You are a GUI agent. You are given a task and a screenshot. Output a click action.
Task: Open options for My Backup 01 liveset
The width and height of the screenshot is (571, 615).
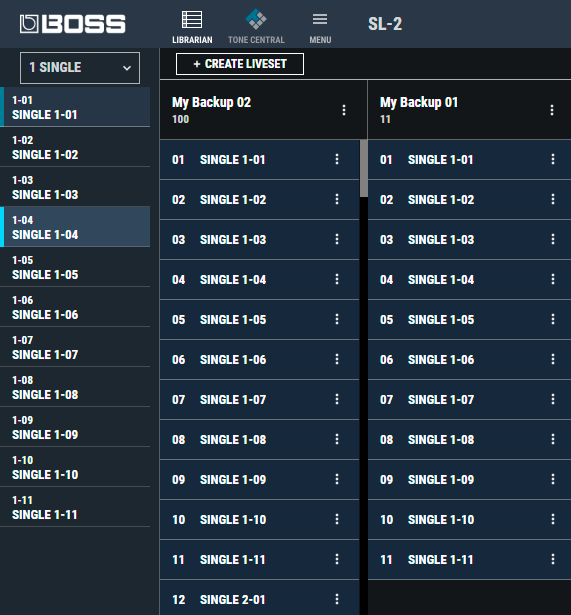552,110
